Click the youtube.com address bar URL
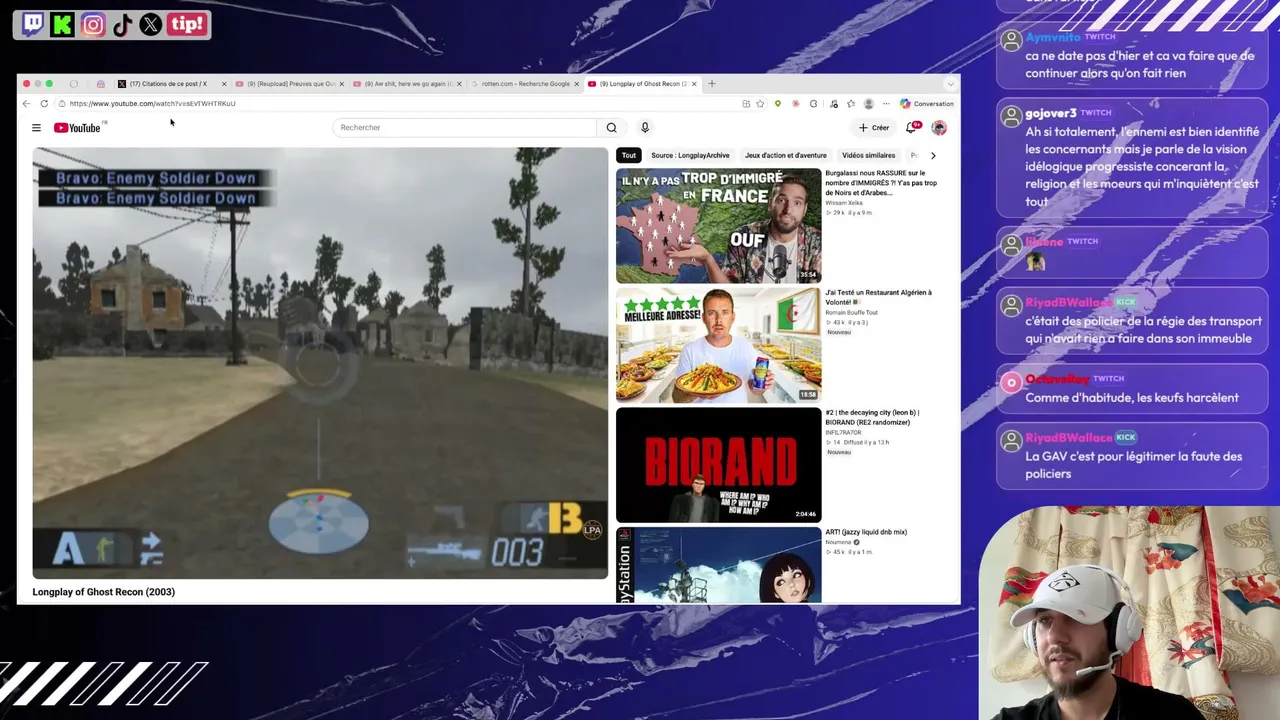The height and width of the screenshot is (720, 1280). (x=153, y=104)
